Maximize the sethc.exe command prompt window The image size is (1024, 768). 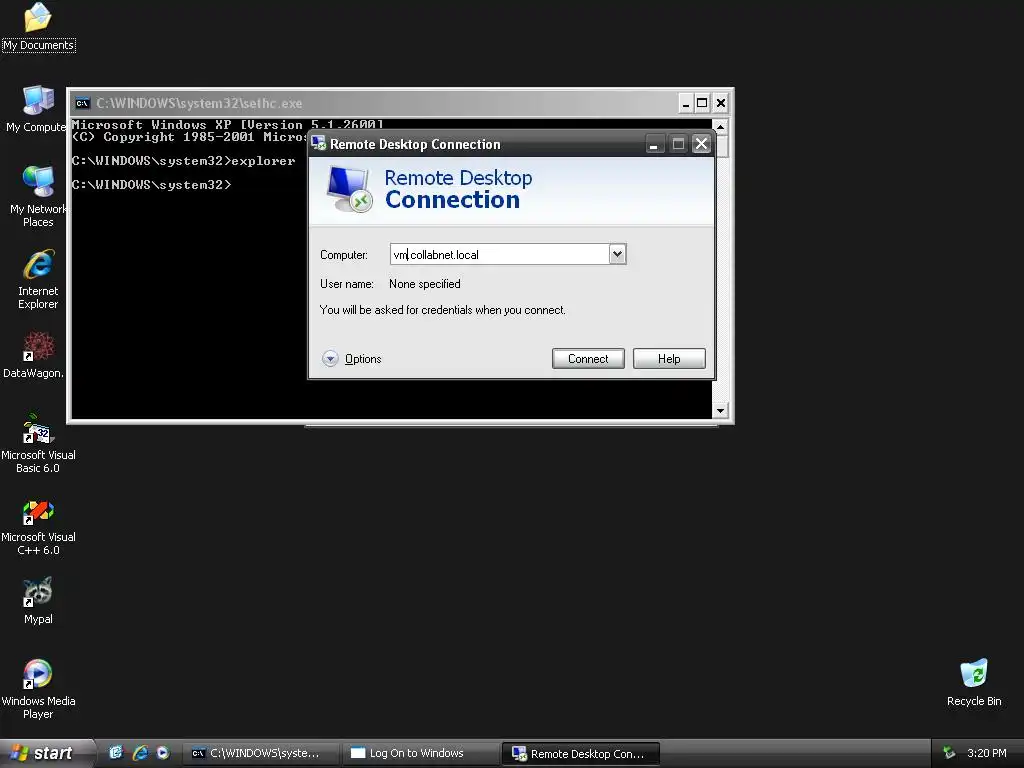point(702,103)
